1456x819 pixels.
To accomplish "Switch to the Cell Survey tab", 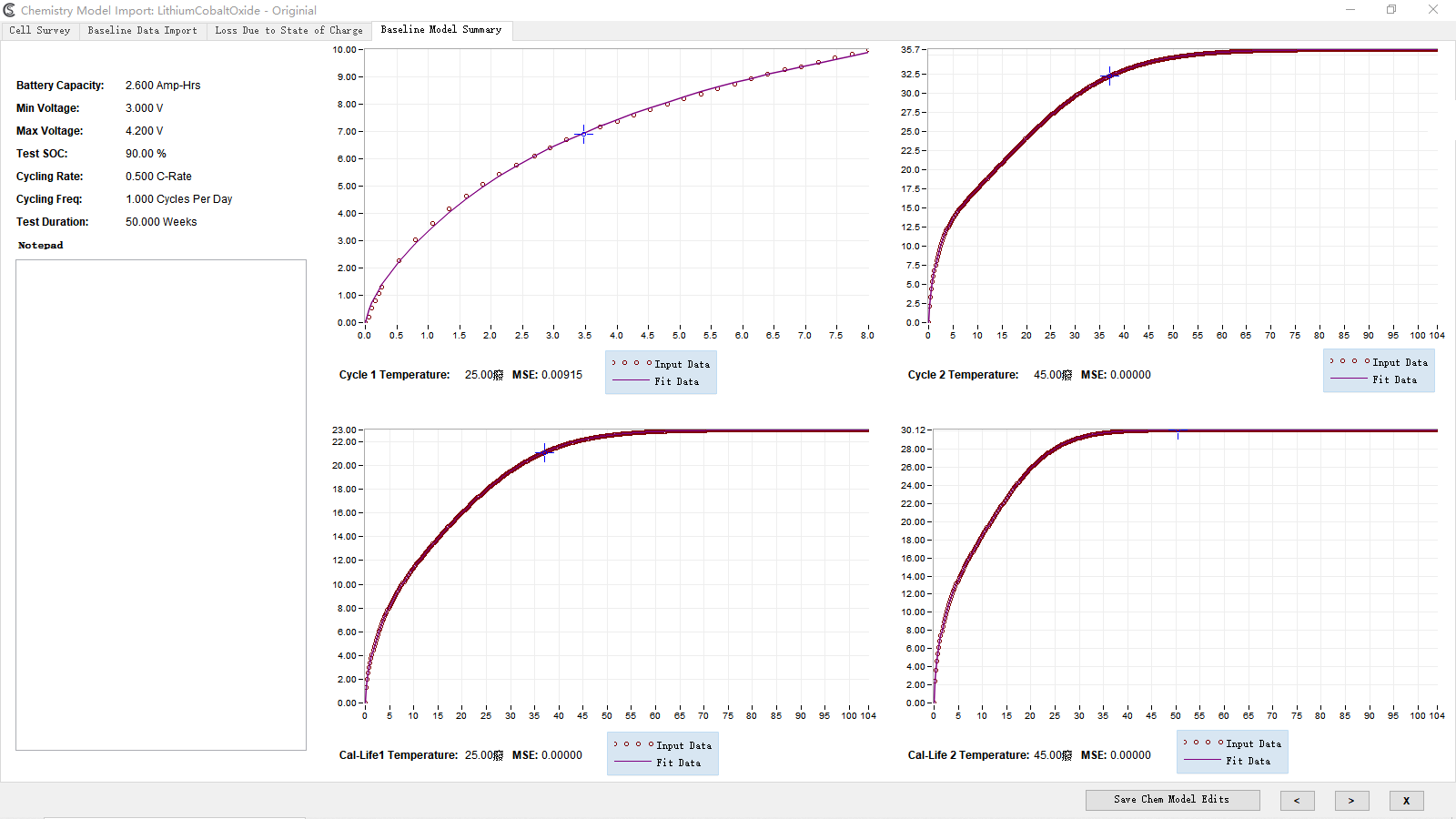I will [40, 31].
